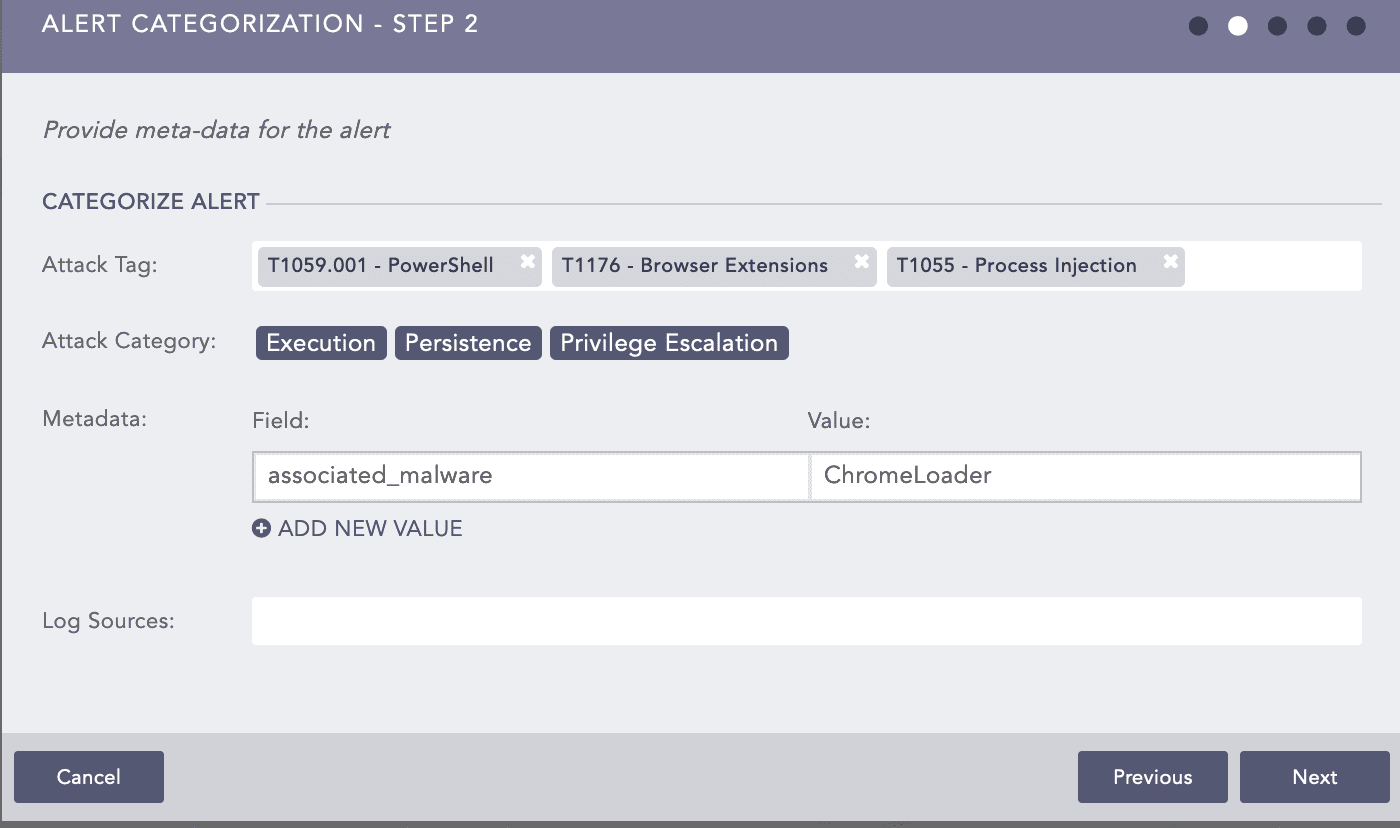Screen dimensions: 1400x828
Task: Edit the associated_malware field name input
Action: tap(530, 476)
